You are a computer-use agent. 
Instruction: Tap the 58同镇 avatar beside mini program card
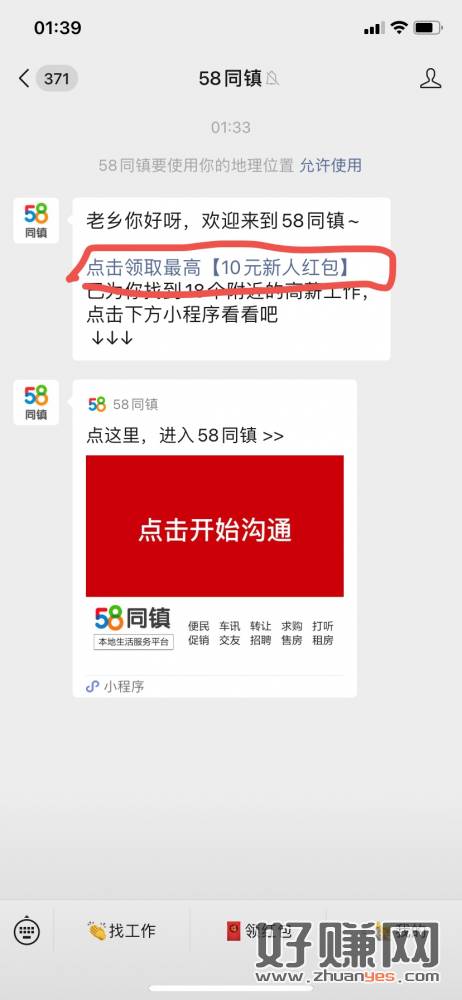tap(36, 402)
